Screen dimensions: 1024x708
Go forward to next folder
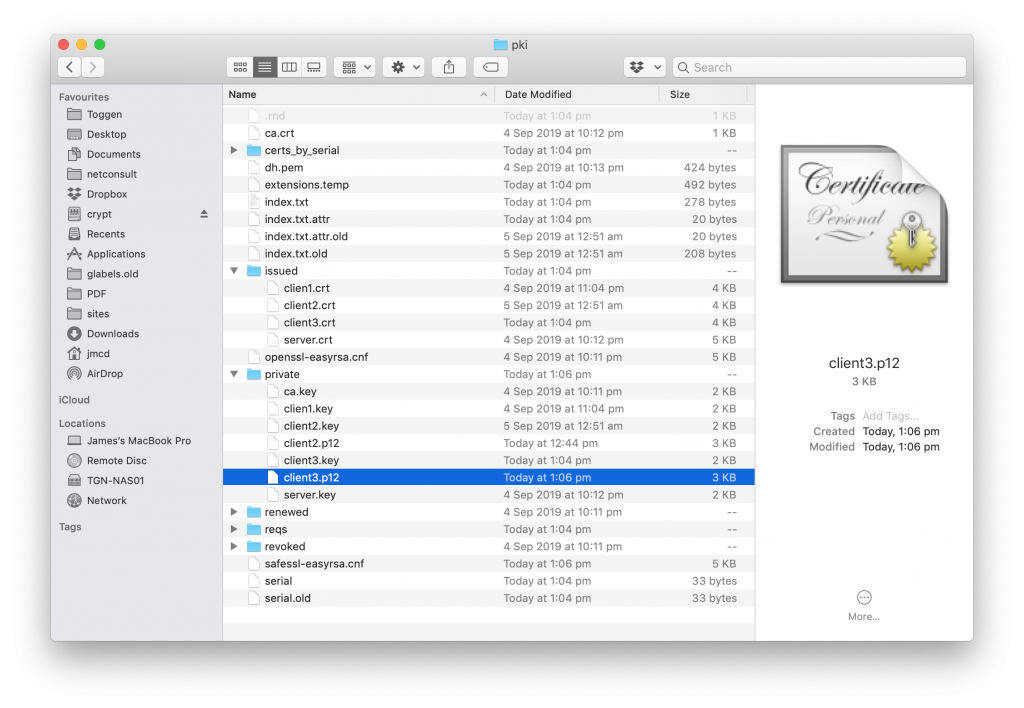point(93,67)
